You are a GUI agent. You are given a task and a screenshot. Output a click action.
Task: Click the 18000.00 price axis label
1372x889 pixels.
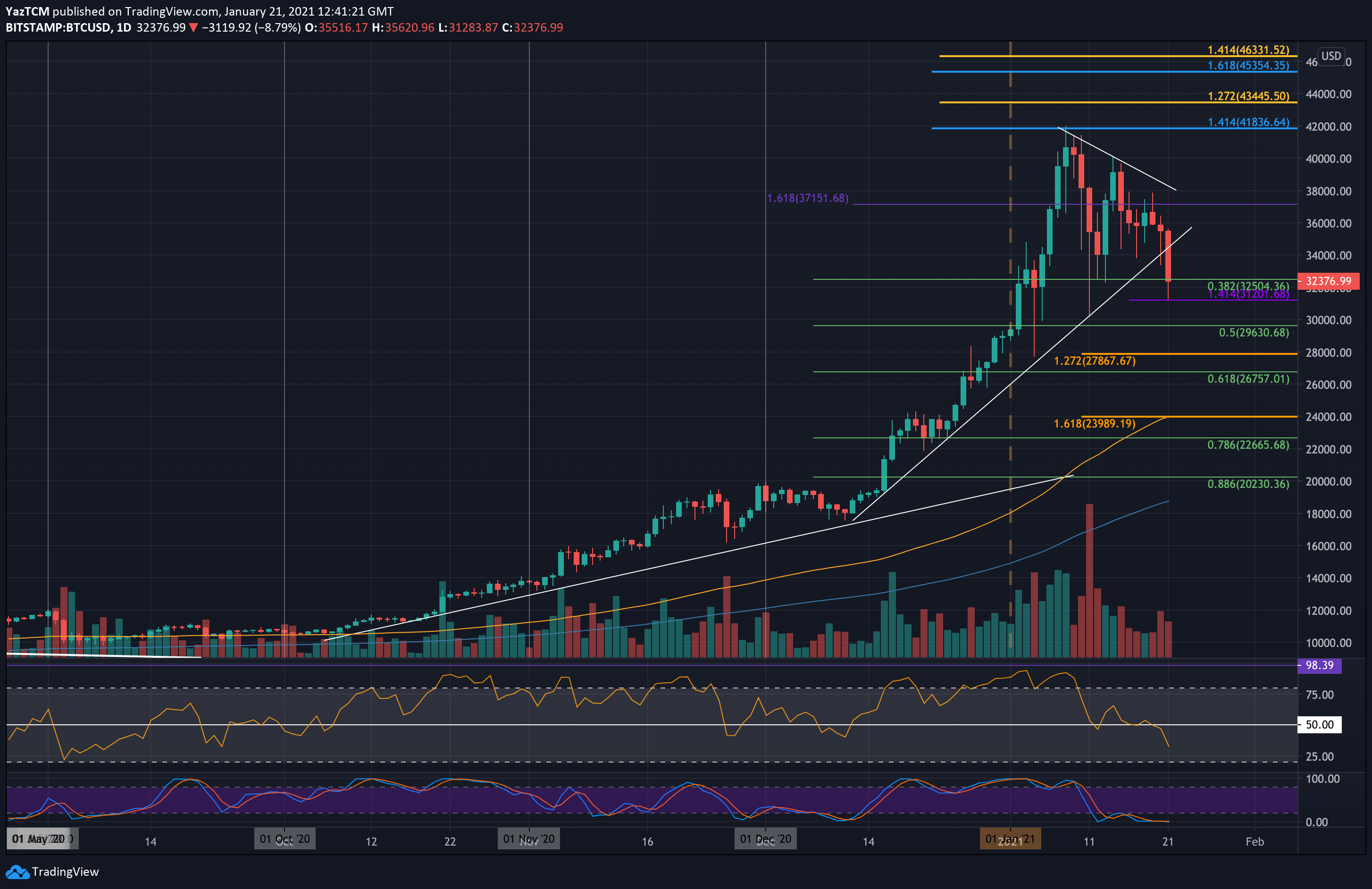[x=1328, y=514]
